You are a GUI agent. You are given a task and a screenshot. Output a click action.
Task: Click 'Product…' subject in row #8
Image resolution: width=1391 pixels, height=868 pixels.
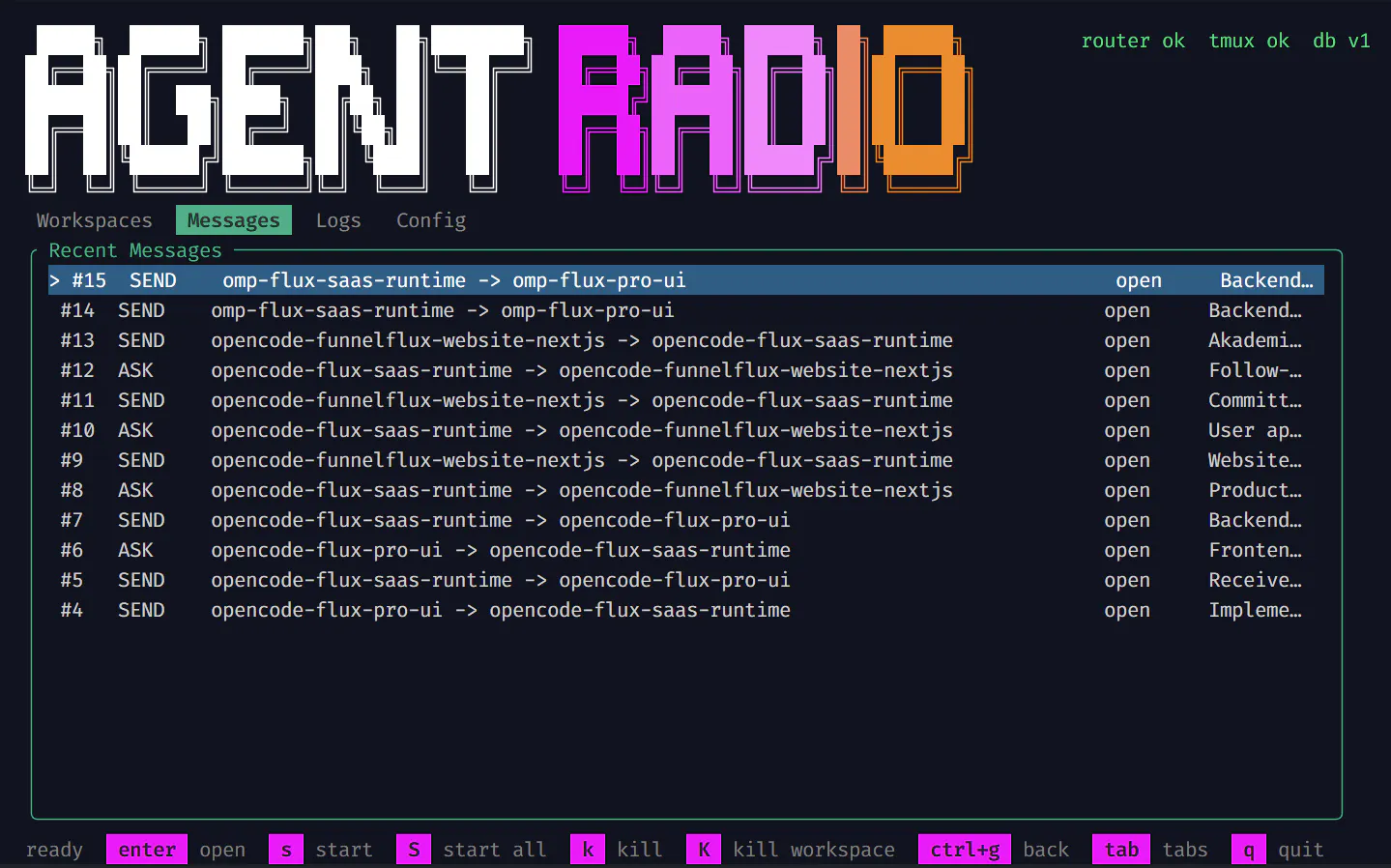tap(1255, 490)
